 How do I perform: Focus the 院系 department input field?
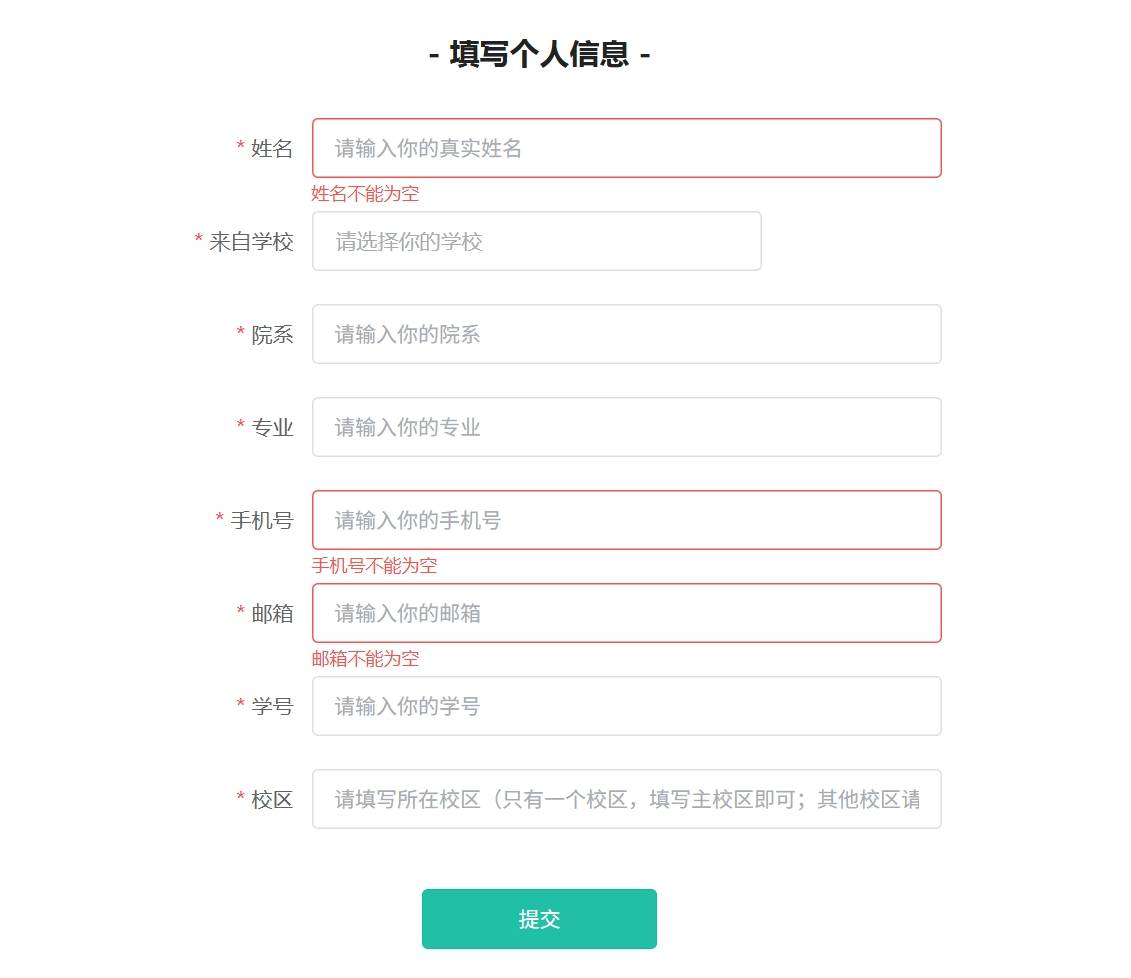(626, 334)
